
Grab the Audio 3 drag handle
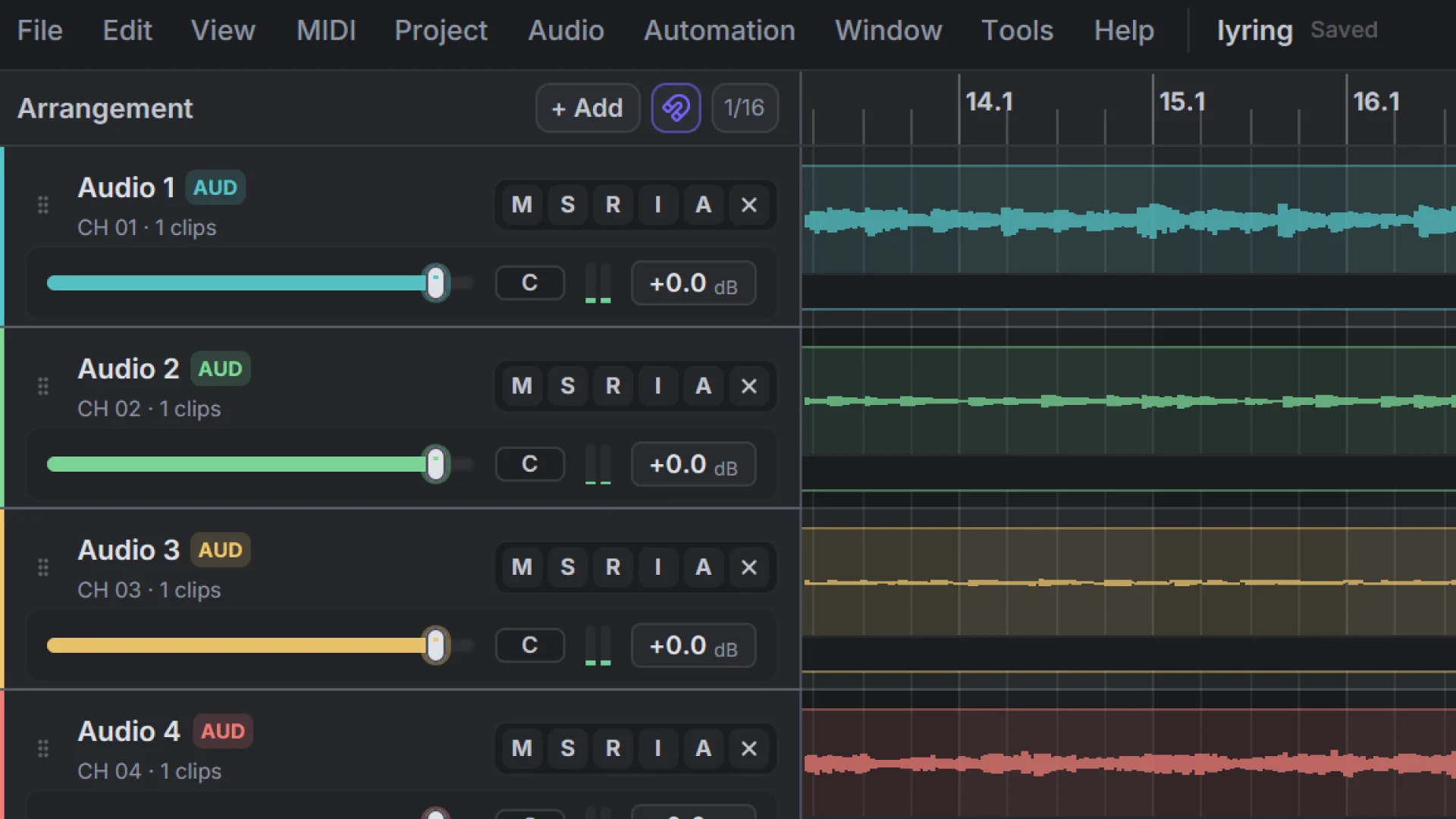pos(43,567)
